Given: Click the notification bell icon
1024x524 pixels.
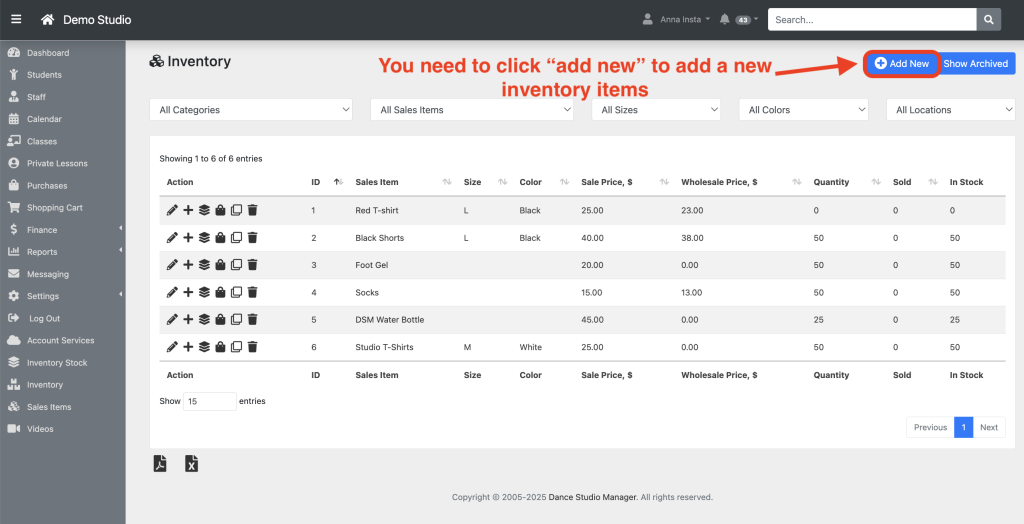Looking at the screenshot, I should click(724, 20).
